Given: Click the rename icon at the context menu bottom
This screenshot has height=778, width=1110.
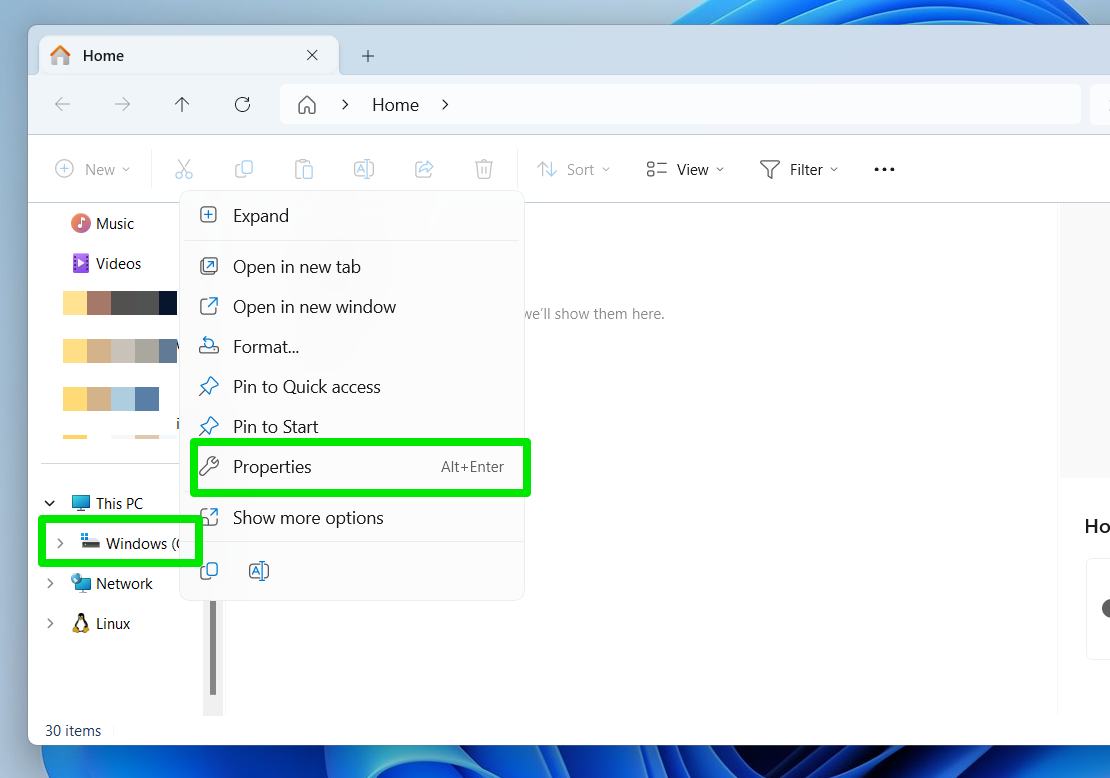Looking at the screenshot, I should click(x=258, y=570).
